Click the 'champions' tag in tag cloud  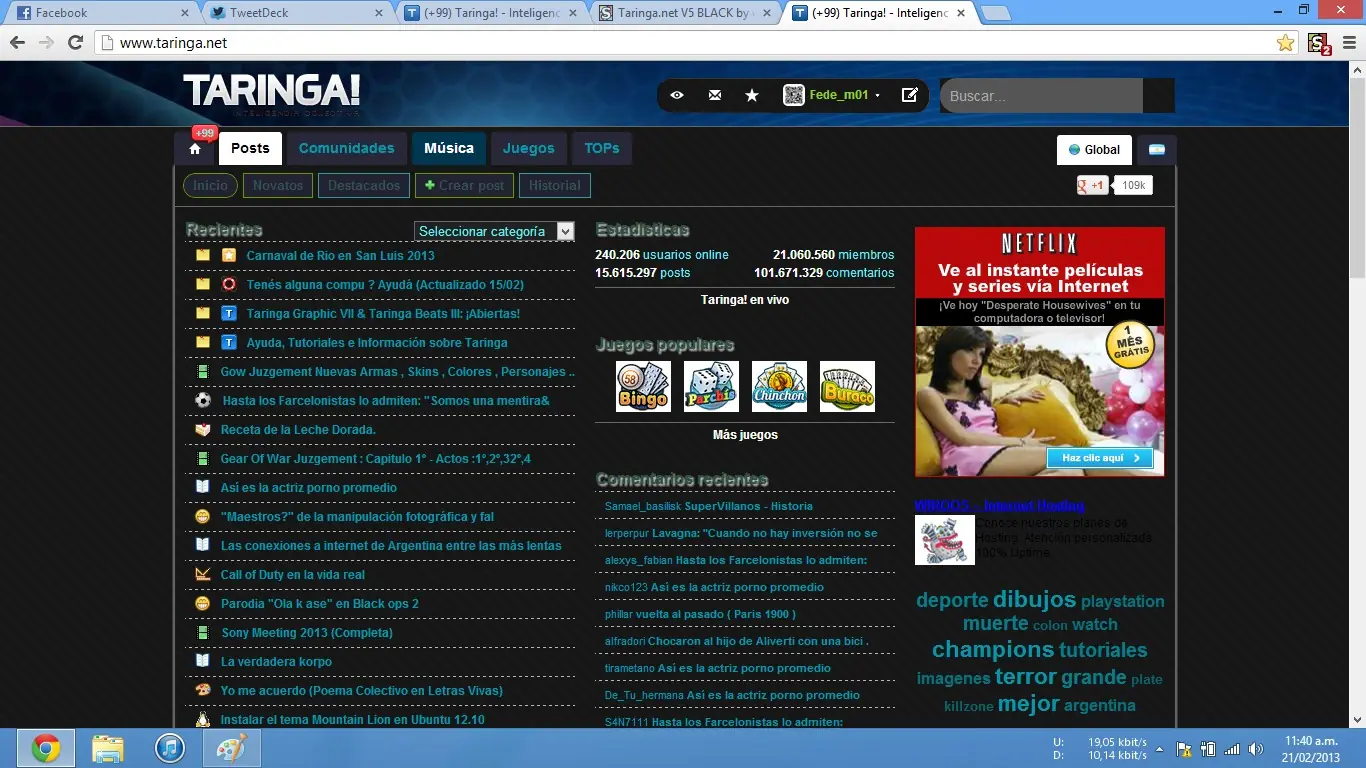coord(993,650)
